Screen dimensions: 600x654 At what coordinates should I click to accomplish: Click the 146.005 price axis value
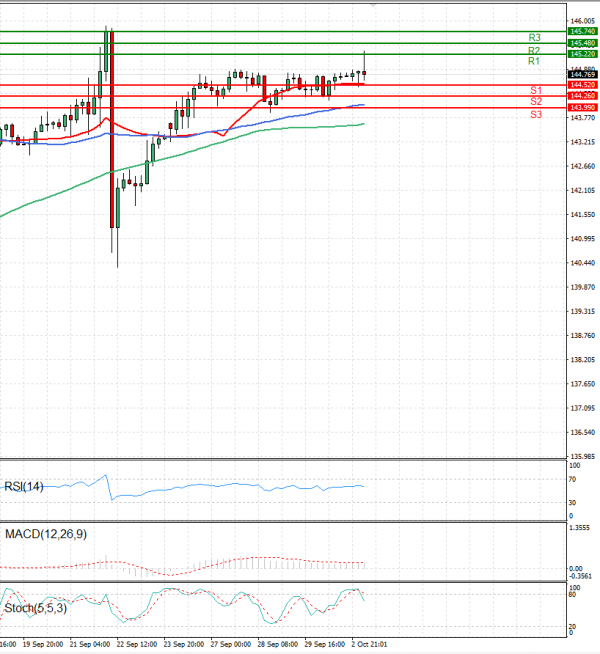pos(582,21)
